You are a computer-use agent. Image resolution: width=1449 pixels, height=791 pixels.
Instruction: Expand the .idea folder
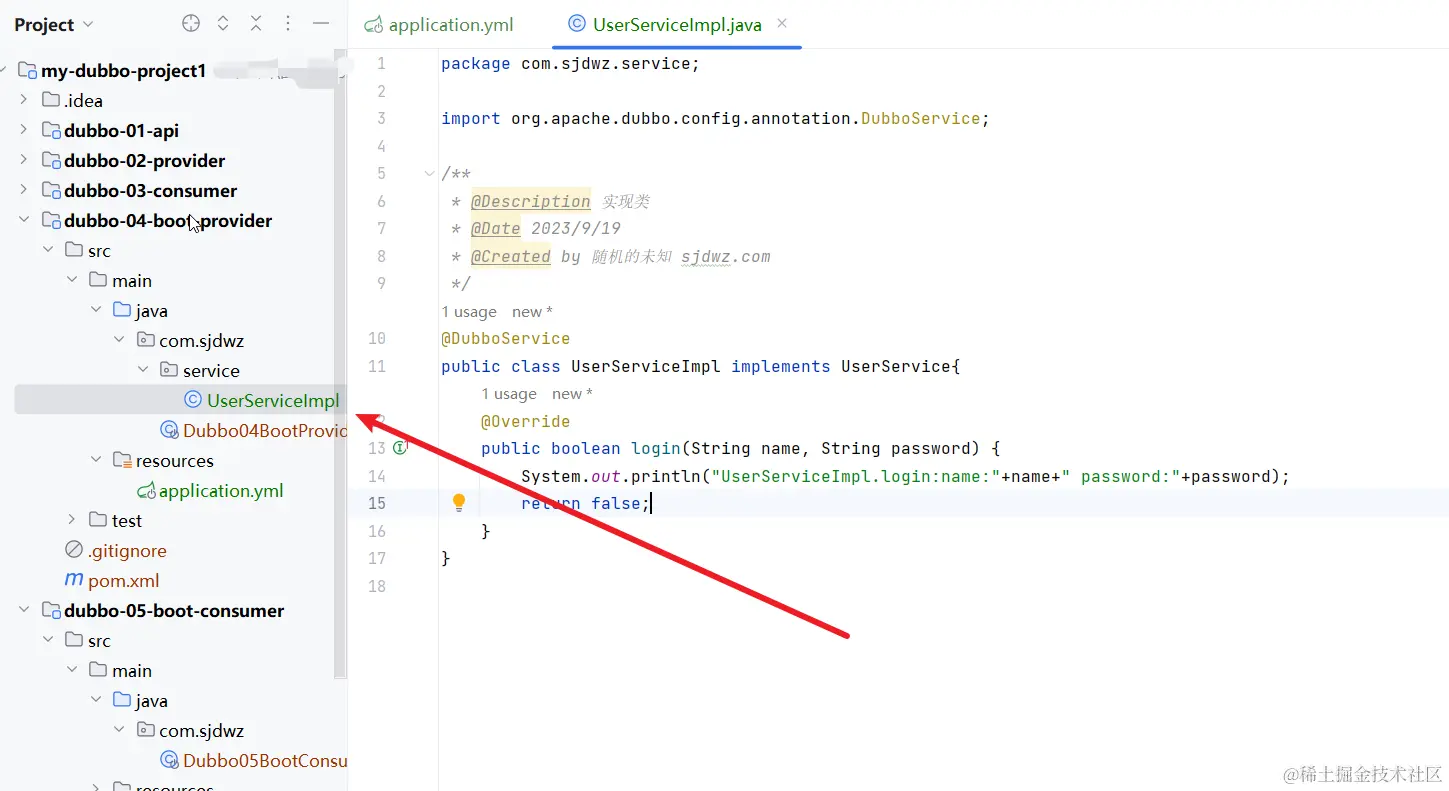click(x=24, y=100)
